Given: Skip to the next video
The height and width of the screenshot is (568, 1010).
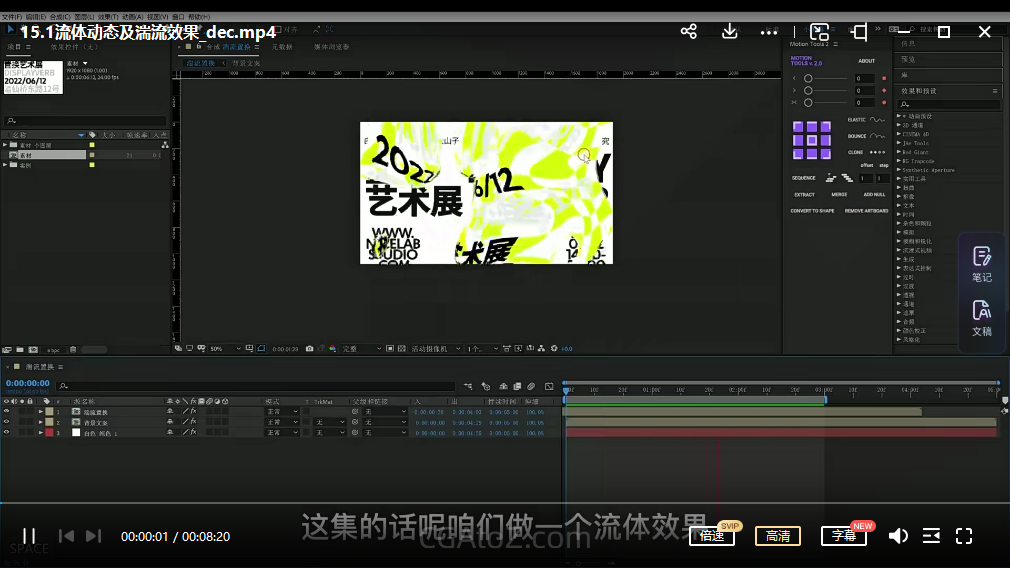Looking at the screenshot, I should tap(93, 536).
